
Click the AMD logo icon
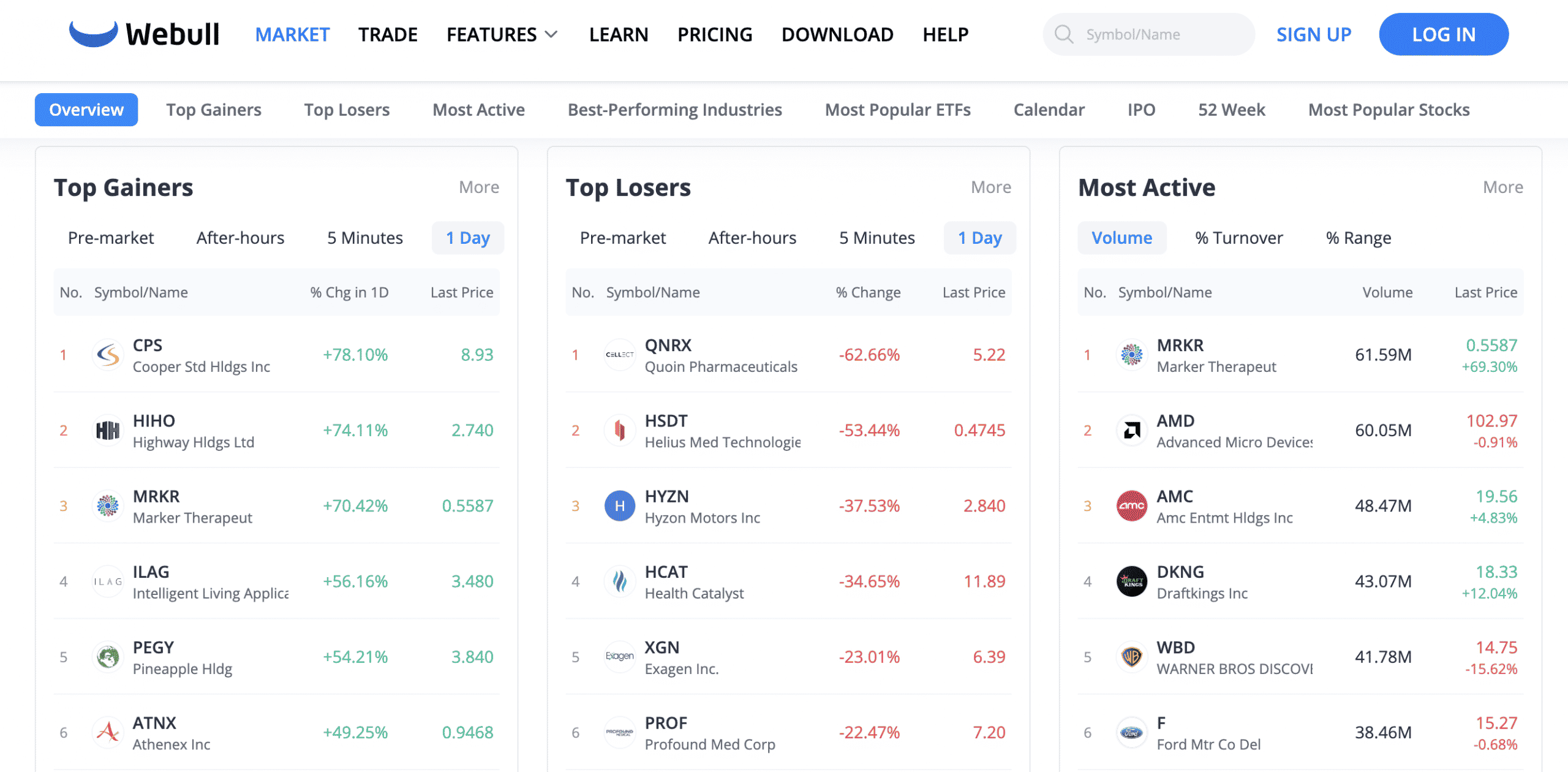click(1132, 430)
